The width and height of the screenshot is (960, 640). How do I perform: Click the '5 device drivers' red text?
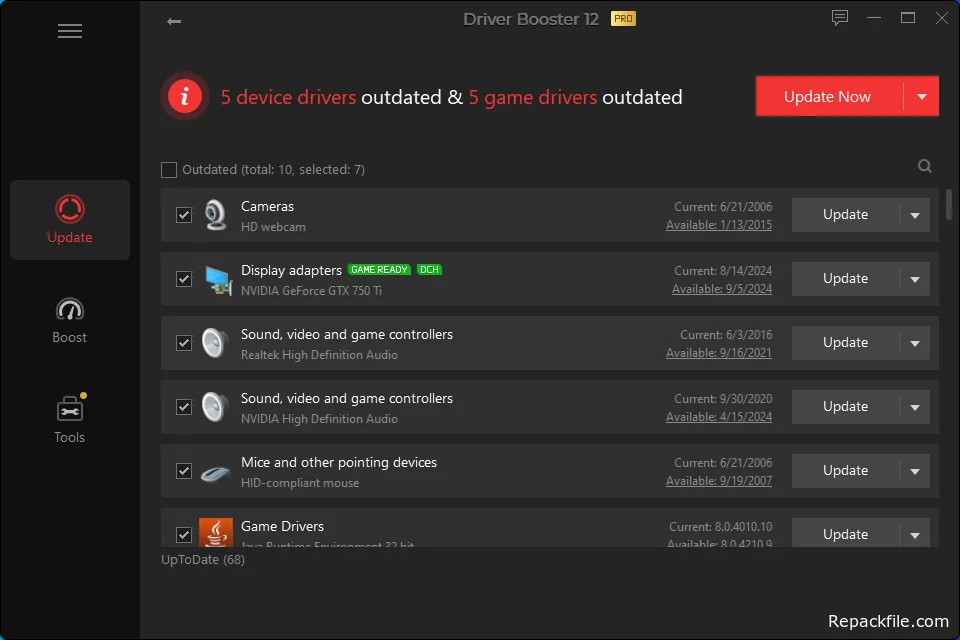288,97
